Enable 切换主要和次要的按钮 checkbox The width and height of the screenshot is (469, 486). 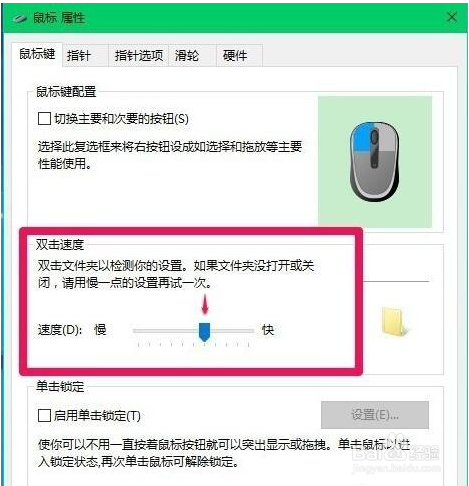[44, 118]
